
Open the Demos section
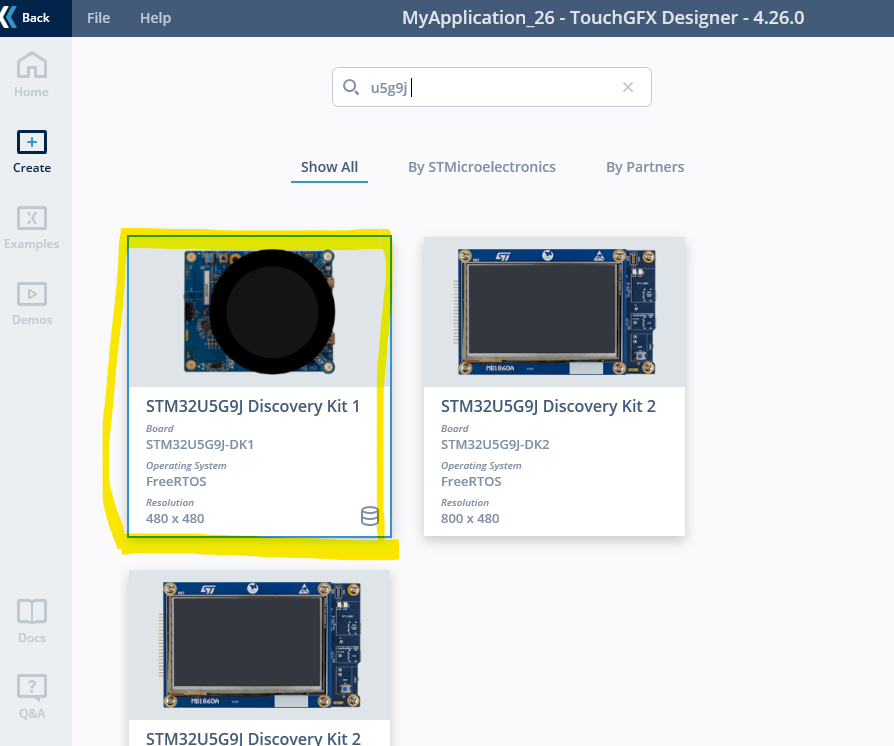pyautogui.click(x=31, y=301)
